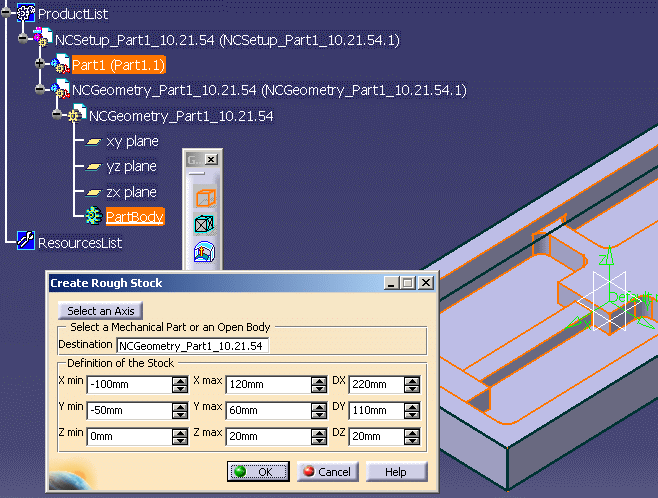Click the crossed-box icon in floating toolbar
Viewport: 658px width, 498px height.
pos(205,225)
